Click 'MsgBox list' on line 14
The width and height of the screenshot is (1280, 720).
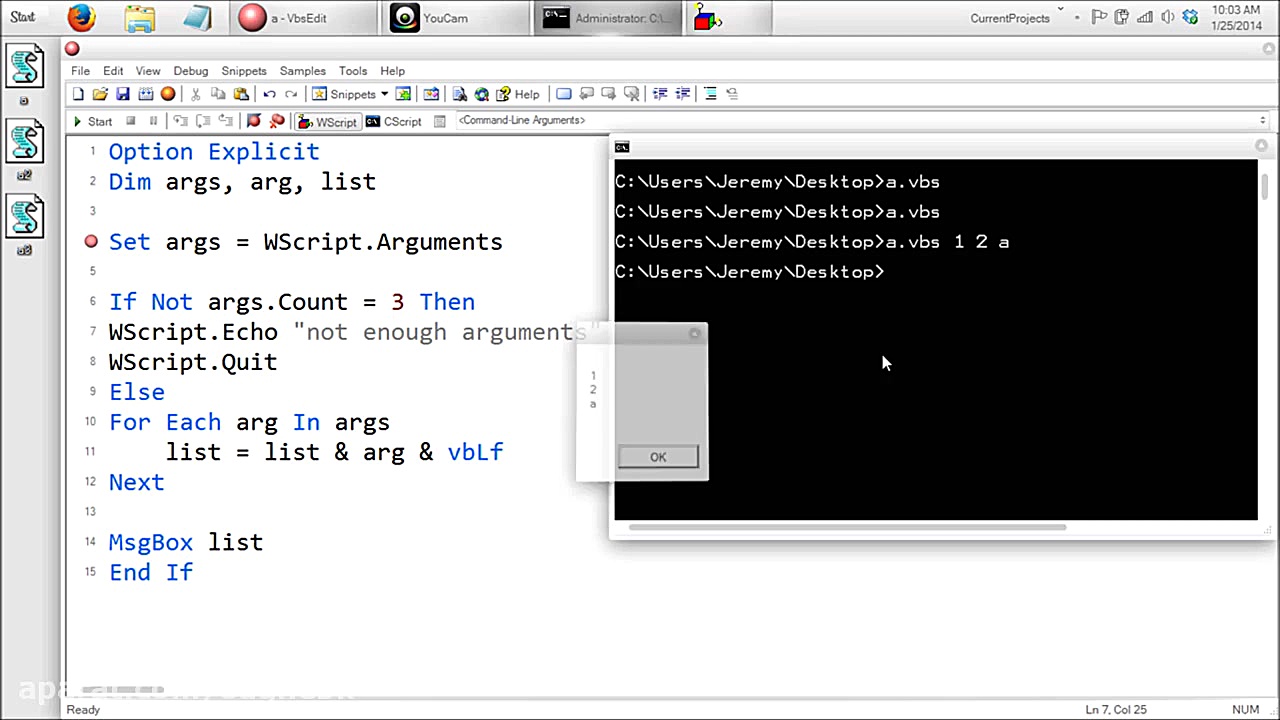[186, 542]
